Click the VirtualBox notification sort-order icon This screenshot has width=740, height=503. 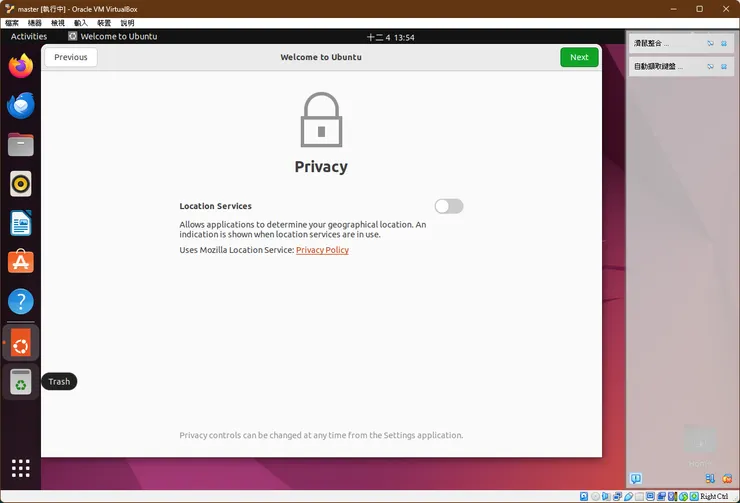710,478
